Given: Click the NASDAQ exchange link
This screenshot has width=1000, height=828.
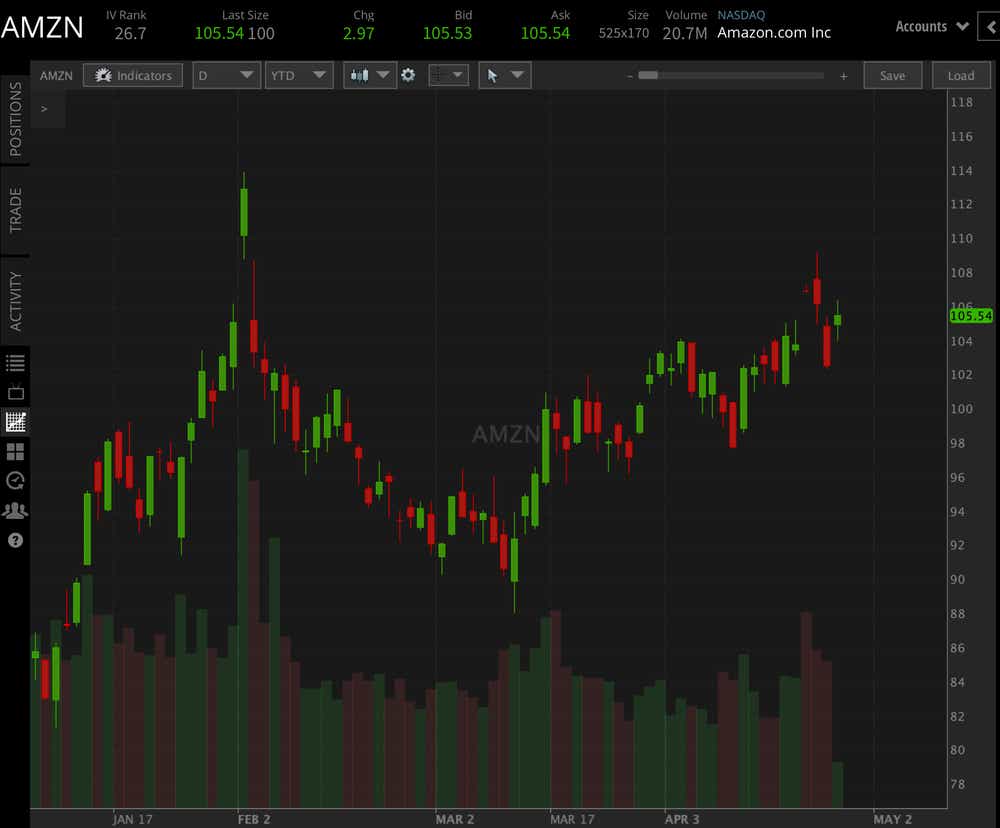Looking at the screenshot, I should click(x=741, y=15).
